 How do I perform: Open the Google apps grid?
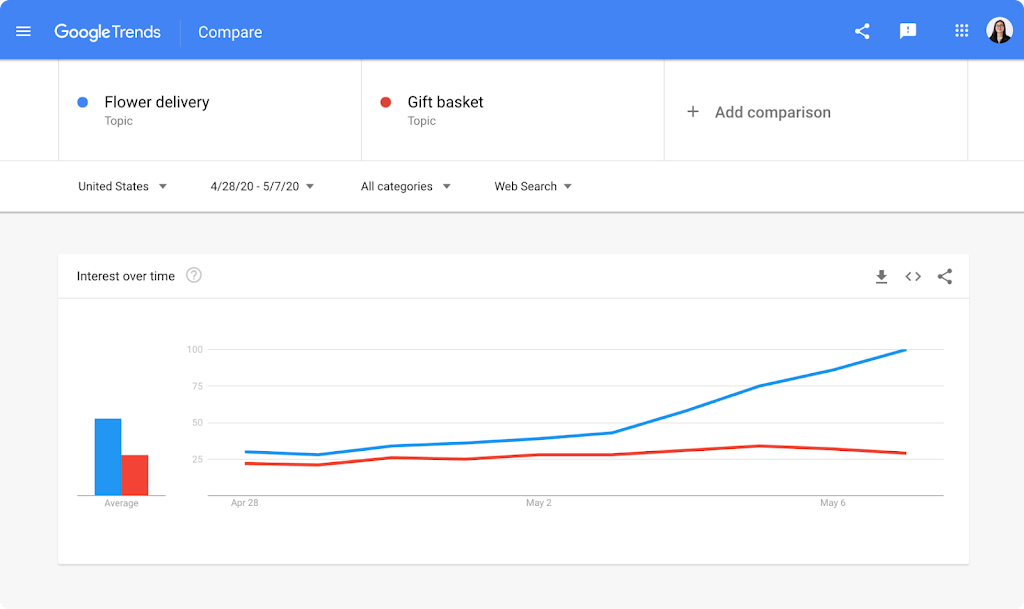962,31
